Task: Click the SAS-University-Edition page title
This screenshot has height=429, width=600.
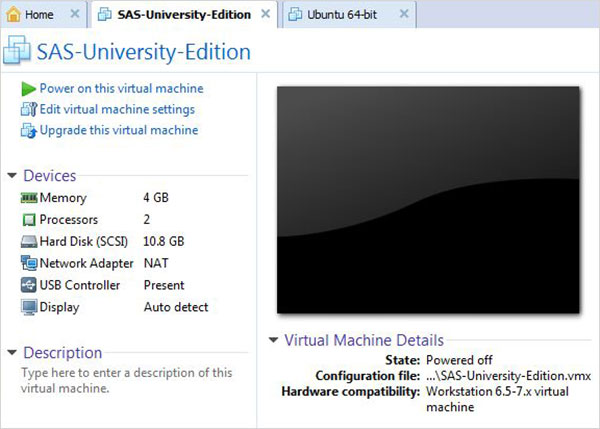Action: click(143, 52)
